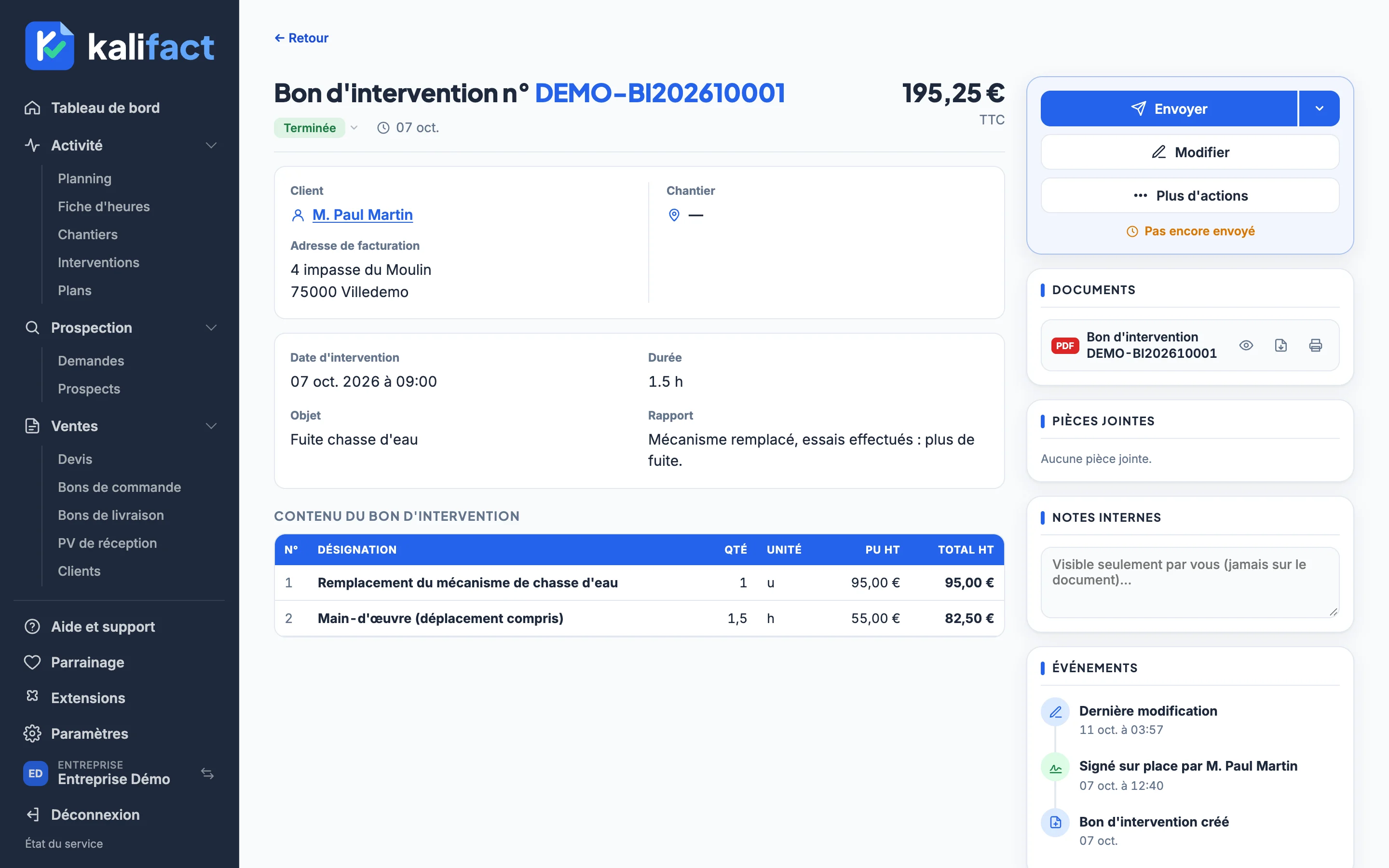1389x868 pixels.
Task: Collapse the Prospection section chevron
Action: click(x=211, y=327)
